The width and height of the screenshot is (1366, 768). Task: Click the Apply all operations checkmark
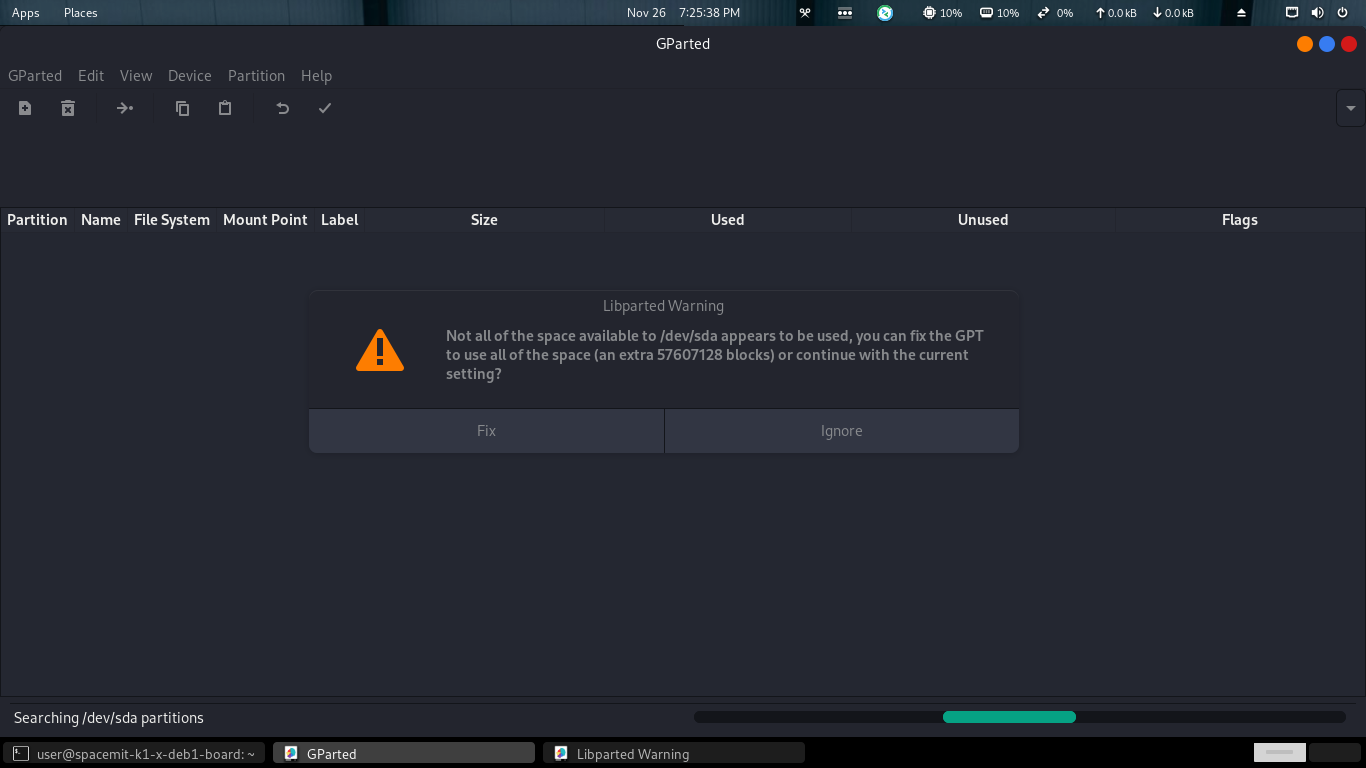(325, 108)
